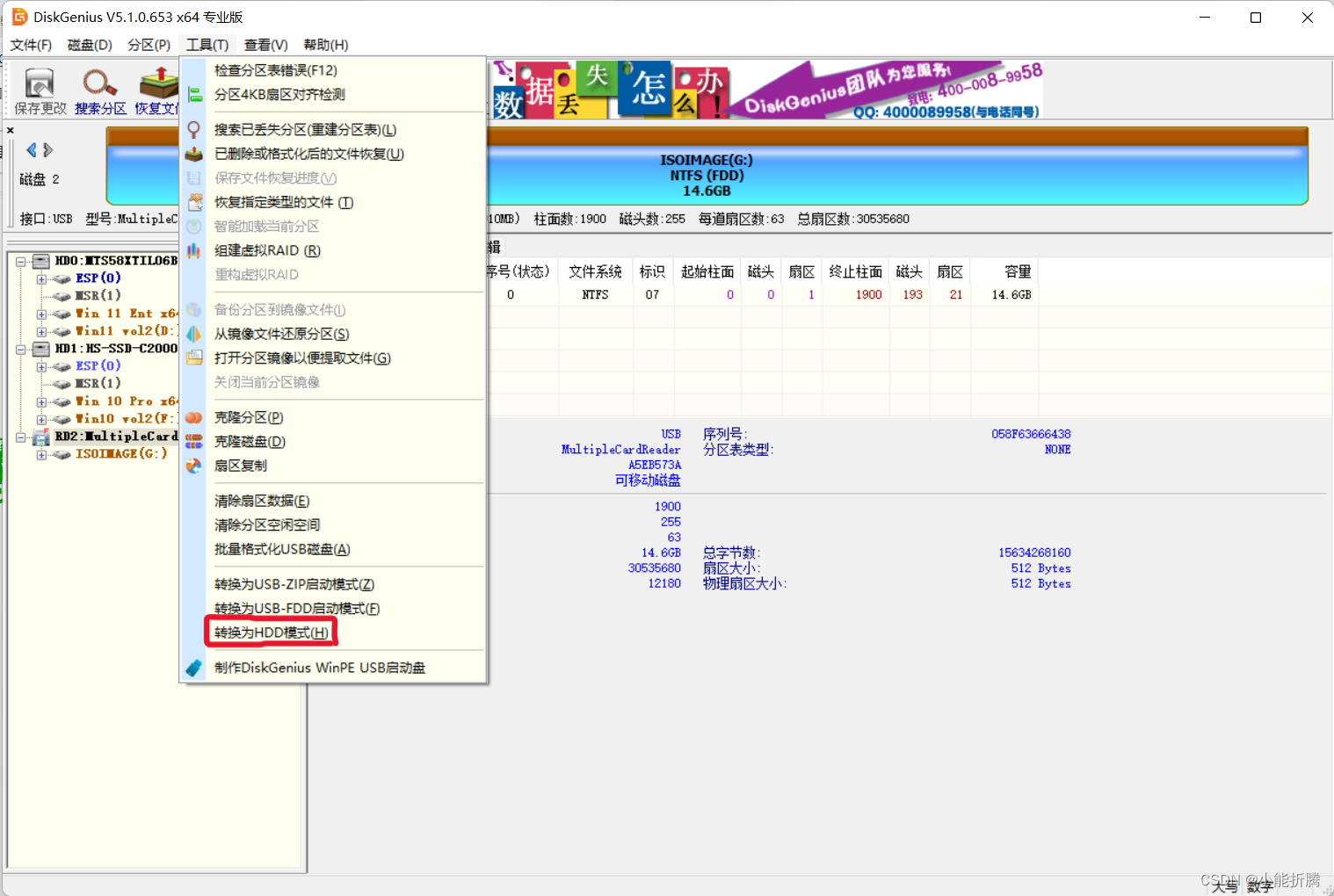Collapse the HD0 disk tree node
The height and width of the screenshot is (896, 1334).
pyautogui.click(x=20, y=261)
